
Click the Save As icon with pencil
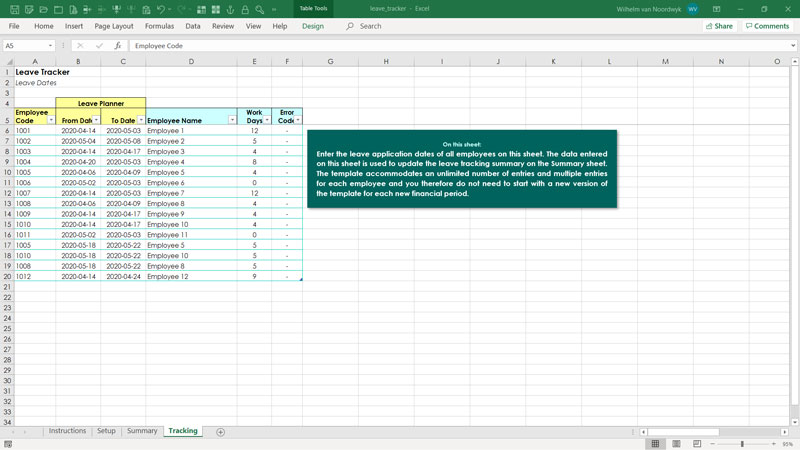[29, 10]
